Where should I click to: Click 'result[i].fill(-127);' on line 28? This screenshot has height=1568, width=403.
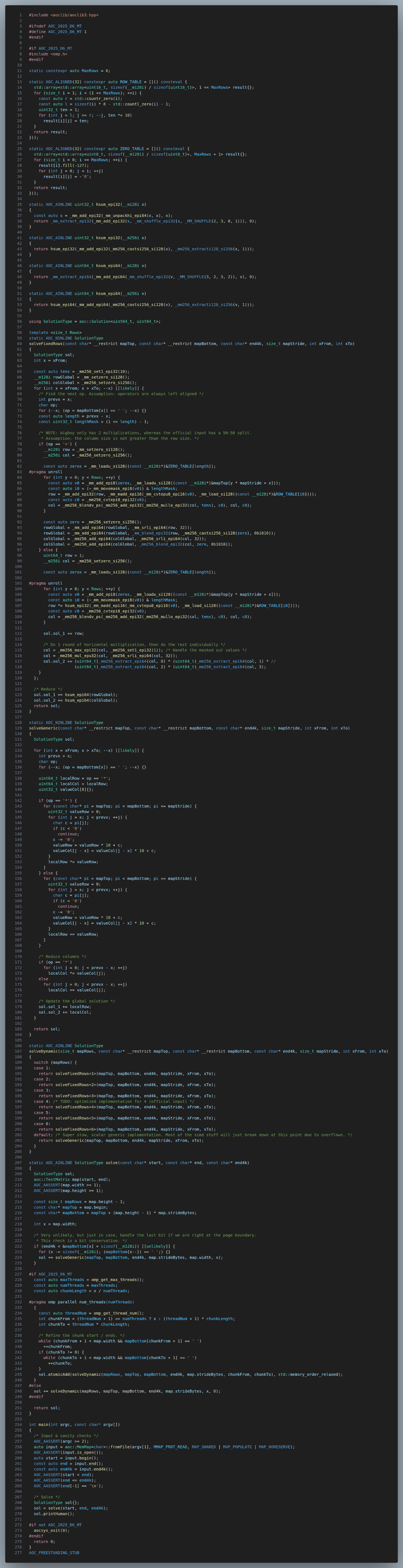click(64, 166)
